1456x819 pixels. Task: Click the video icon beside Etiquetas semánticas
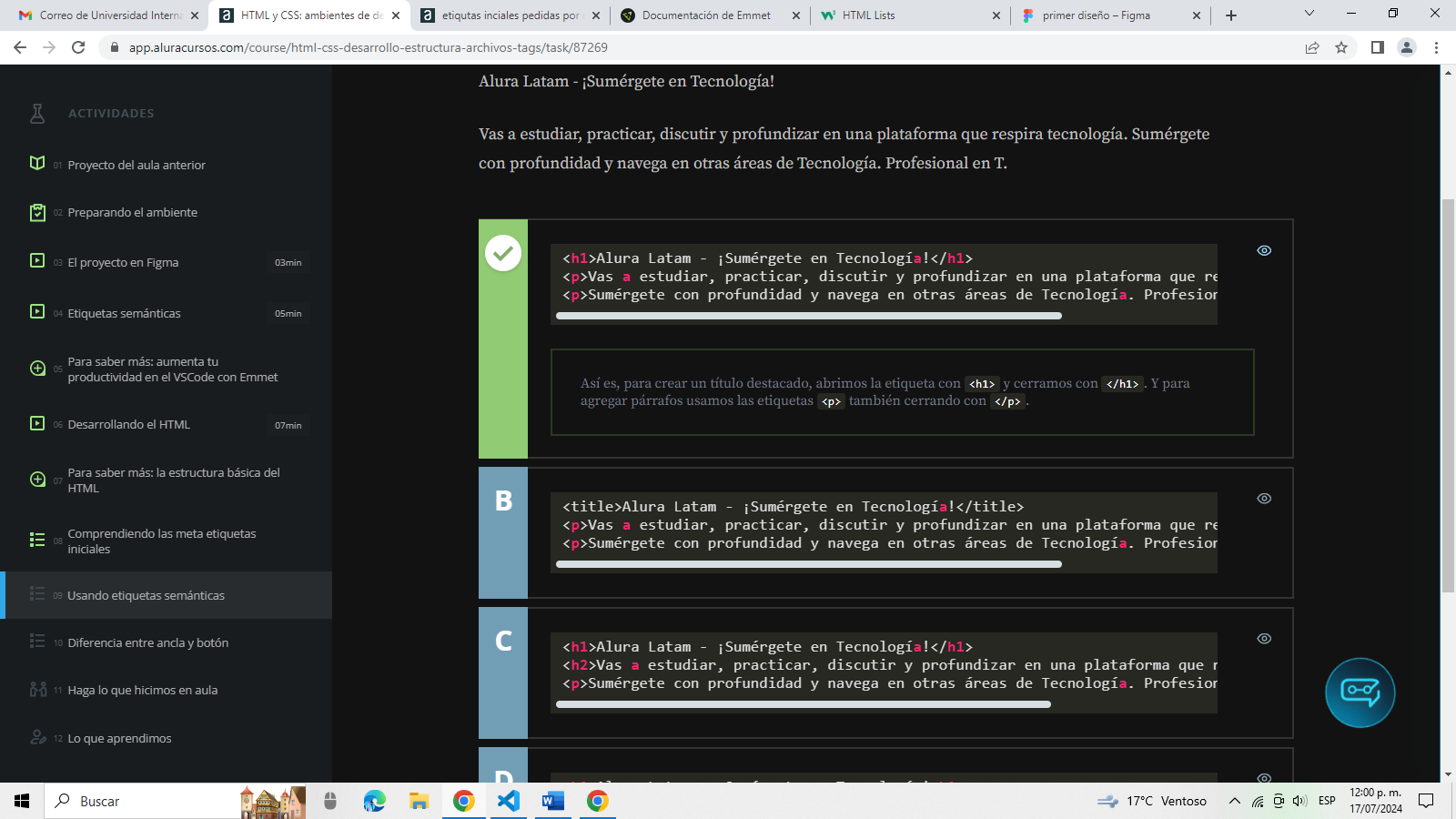pos(37,311)
